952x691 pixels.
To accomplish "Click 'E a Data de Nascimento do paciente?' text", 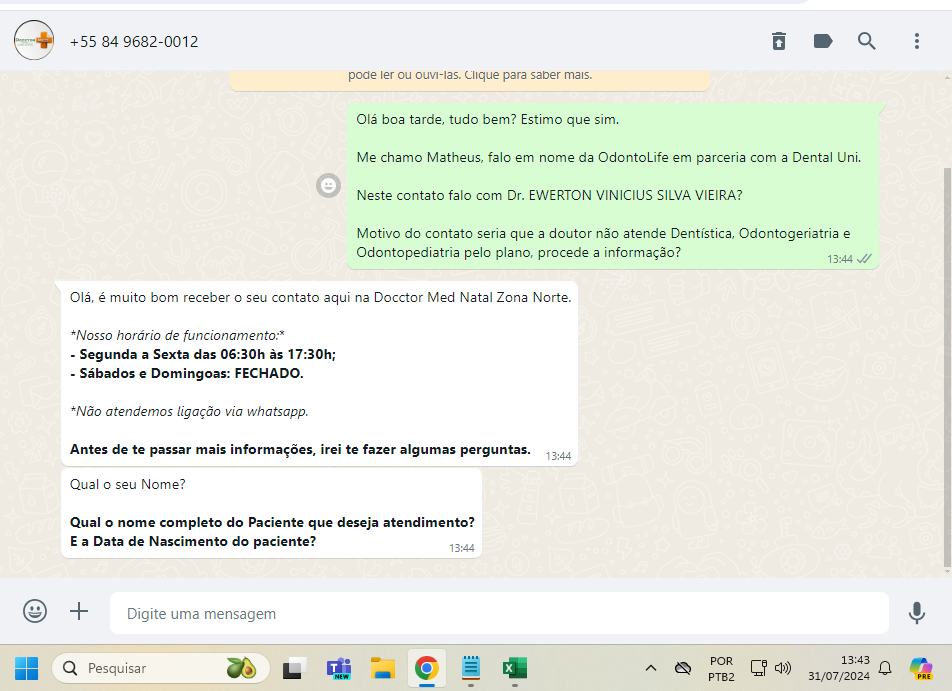I will [x=193, y=541].
